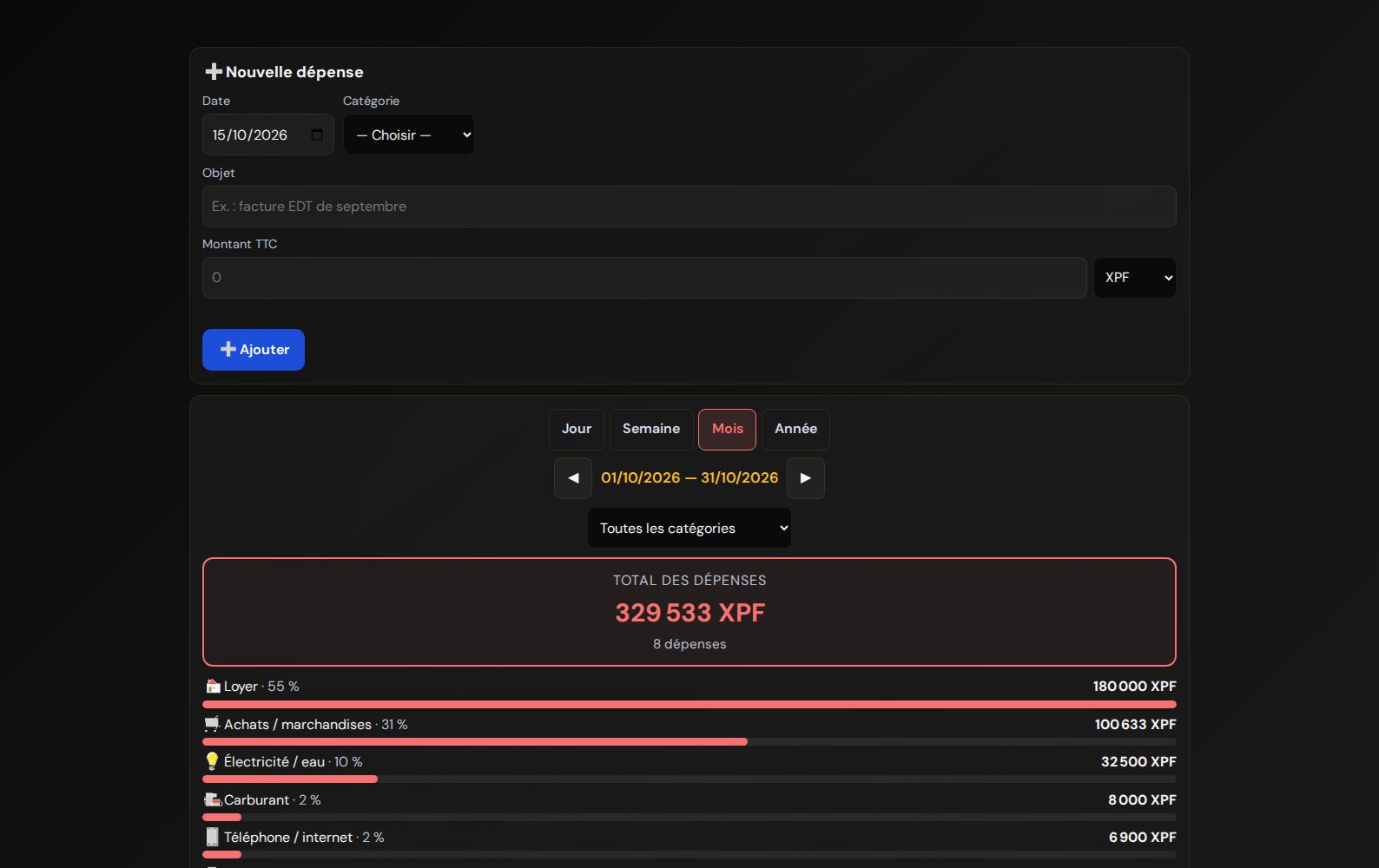Switch to the Année view tab
The image size is (1379, 868).
pos(795,429)
